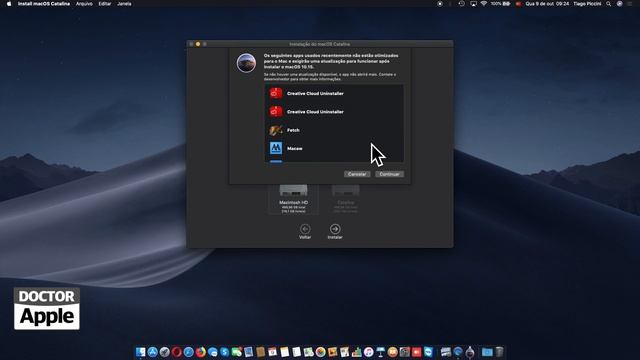Viewport: 640px width, 360px height.
Task: Select the second Creative Cloud Uninstaller row
Action: click(334, 112)
